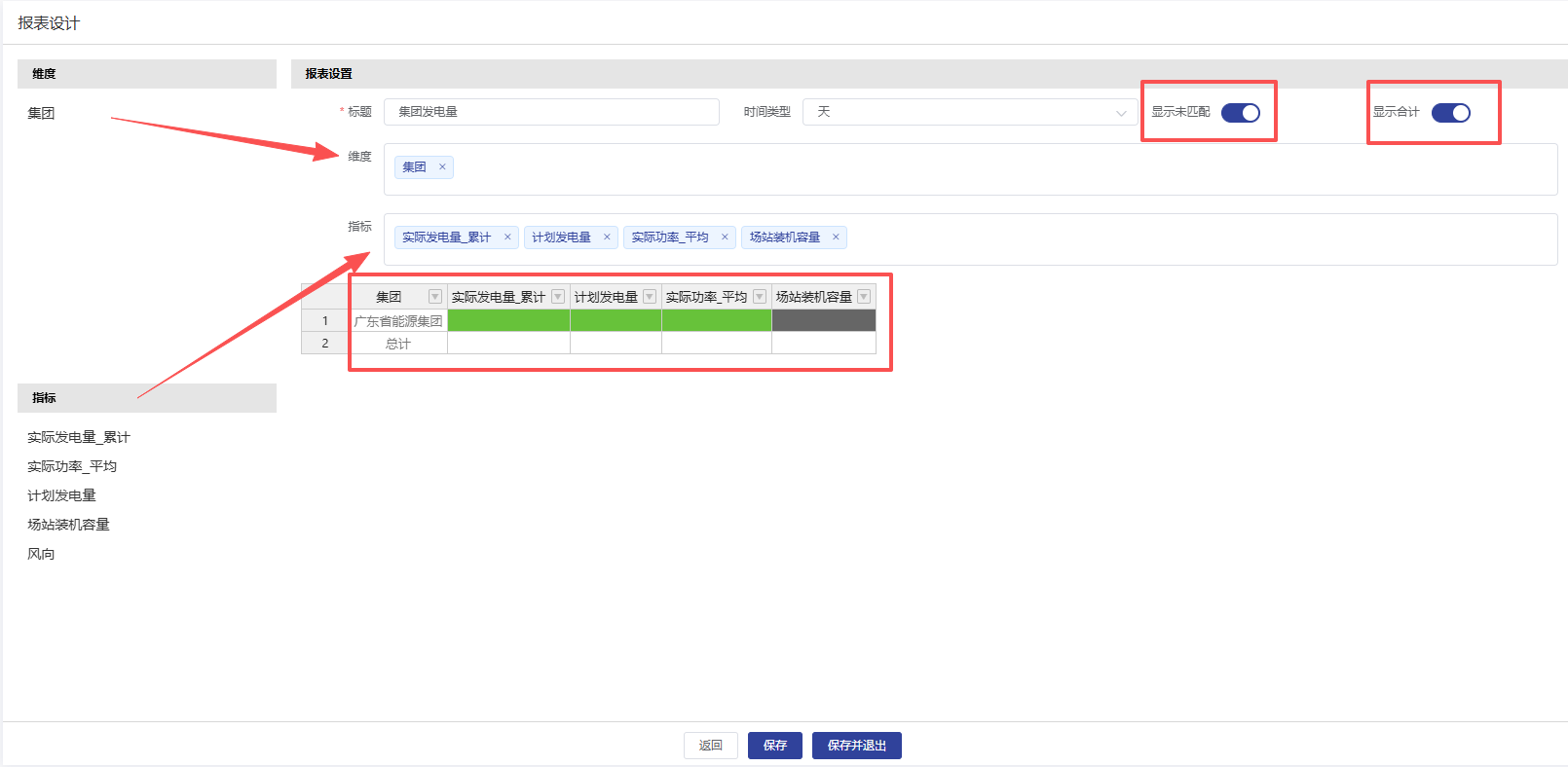This screenshot has width=1568, height=767.
Task: Remove the 实际功率_平均 indicator tag
Action: coord(725,237)
